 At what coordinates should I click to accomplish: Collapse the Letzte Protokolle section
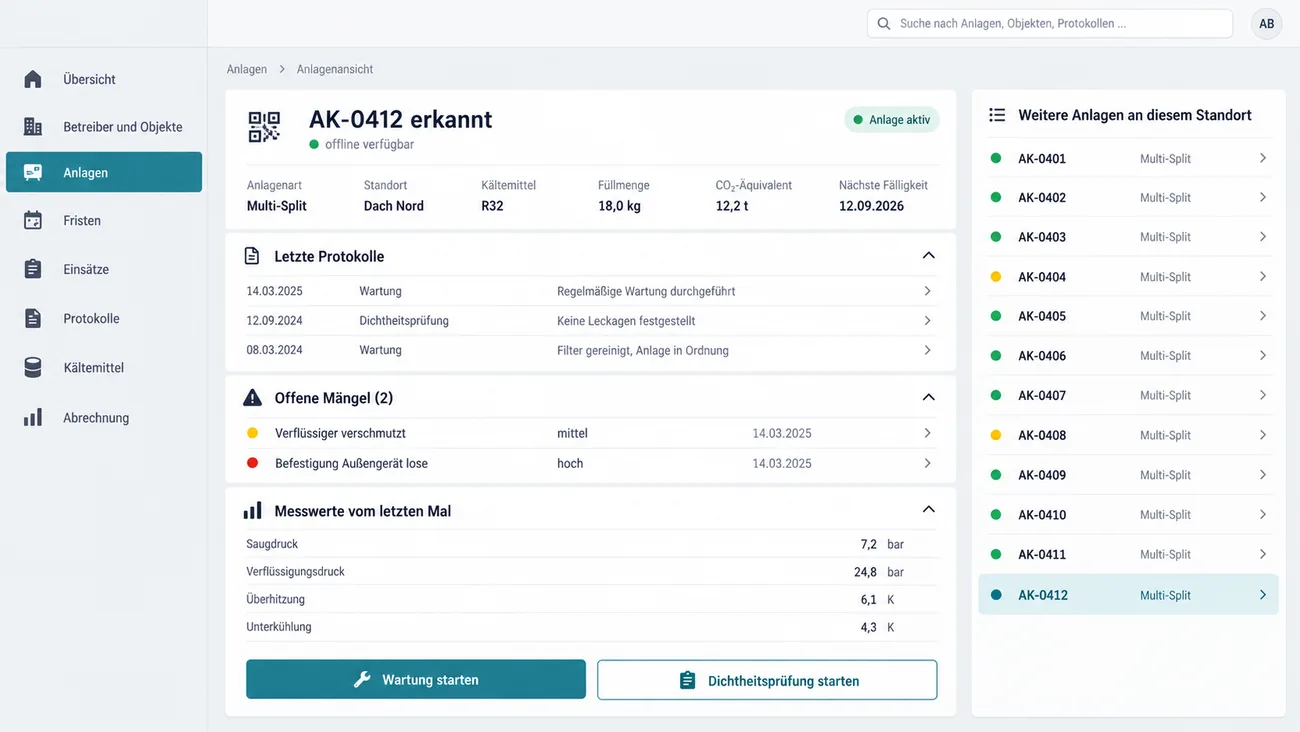(928, 256)
